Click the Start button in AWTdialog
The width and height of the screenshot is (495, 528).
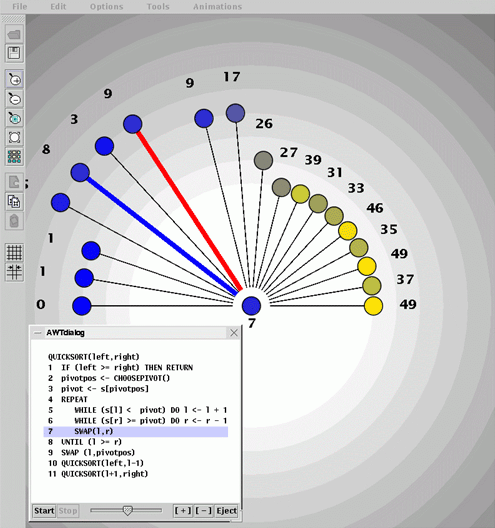pos(44,511)
